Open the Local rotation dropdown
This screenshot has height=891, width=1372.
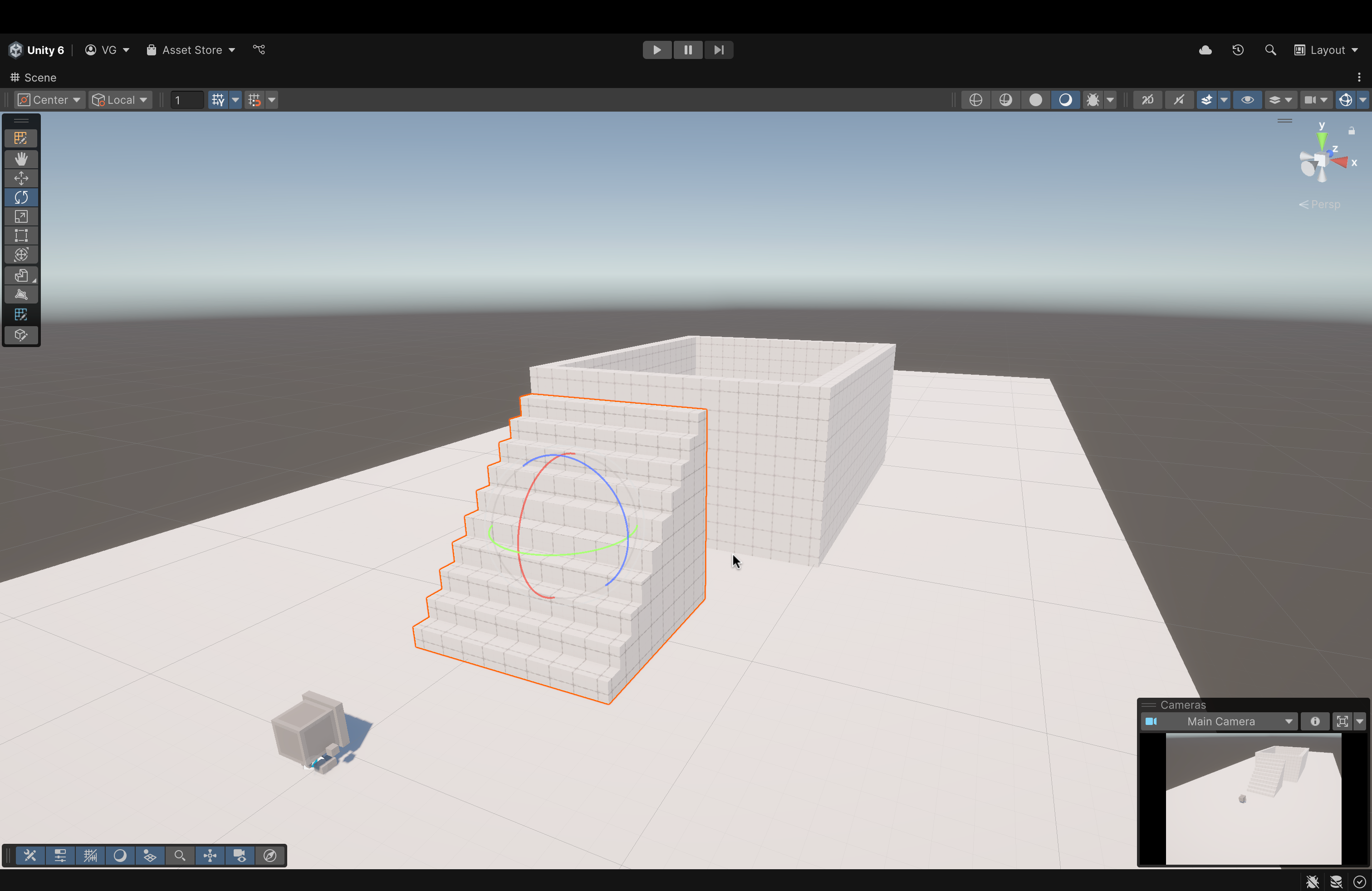121,100
